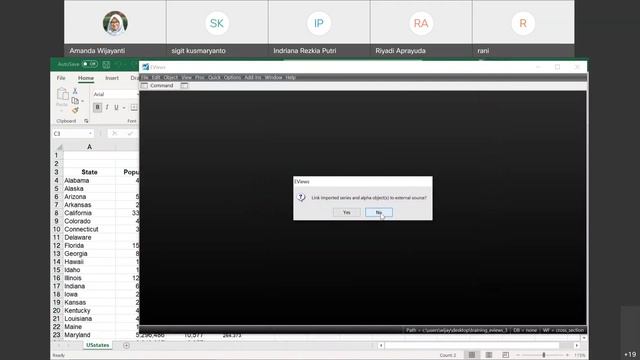Click the Select All corner in Excel

59,147
